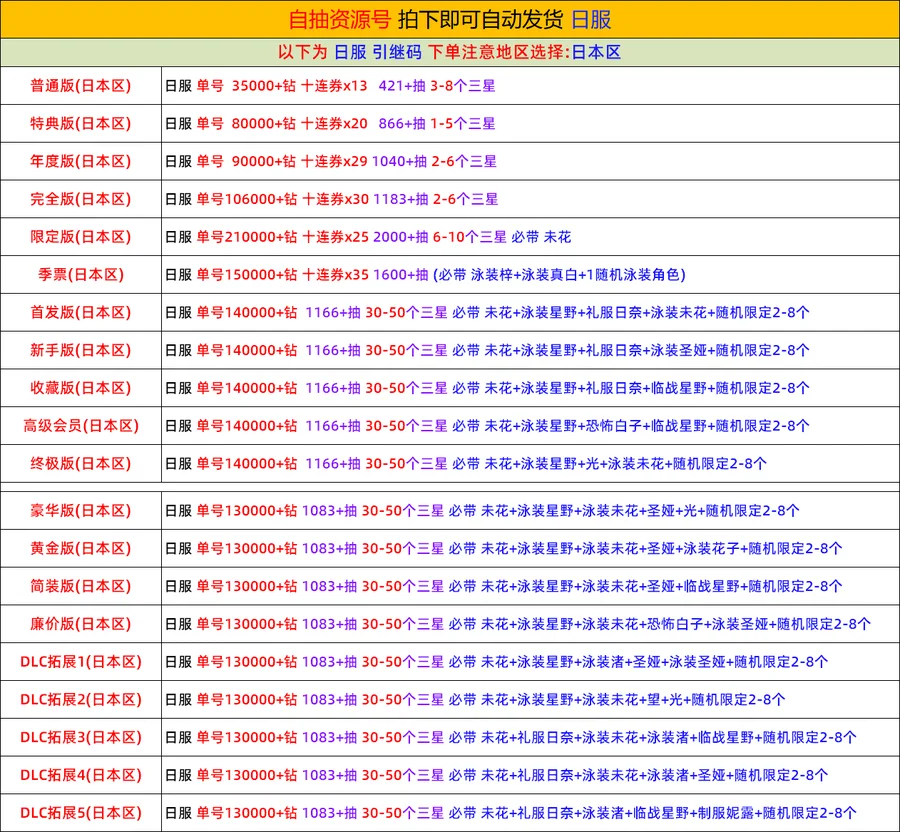Click the 限定版(日本区) label

coord(80,237)
